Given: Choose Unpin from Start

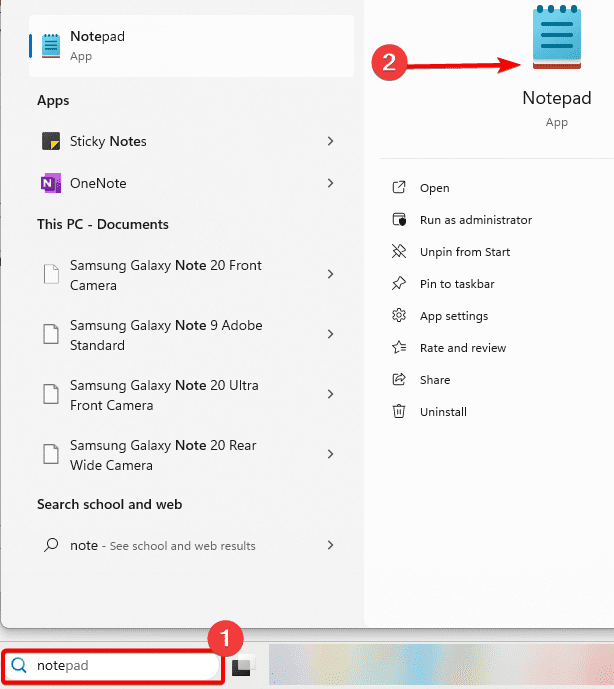Looking at the screenshot, I should [465, 252].
